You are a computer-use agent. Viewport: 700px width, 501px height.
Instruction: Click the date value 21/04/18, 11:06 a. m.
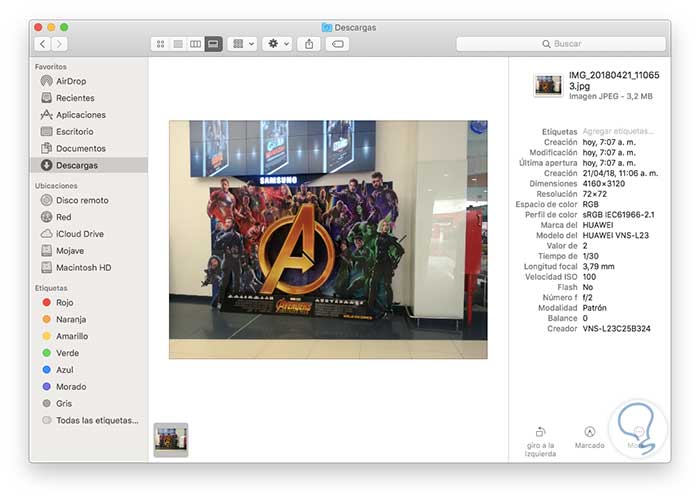coord(620,173)
